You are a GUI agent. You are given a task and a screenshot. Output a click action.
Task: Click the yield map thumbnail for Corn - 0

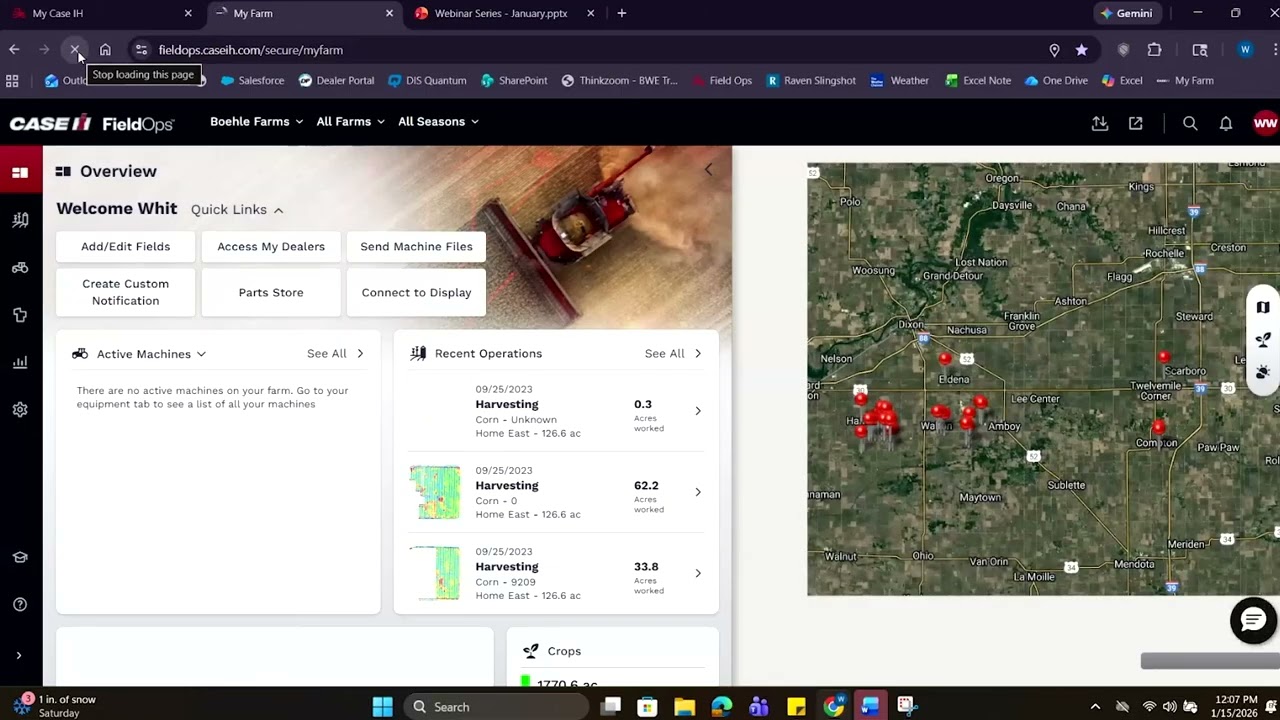click(x=435, y=492)
